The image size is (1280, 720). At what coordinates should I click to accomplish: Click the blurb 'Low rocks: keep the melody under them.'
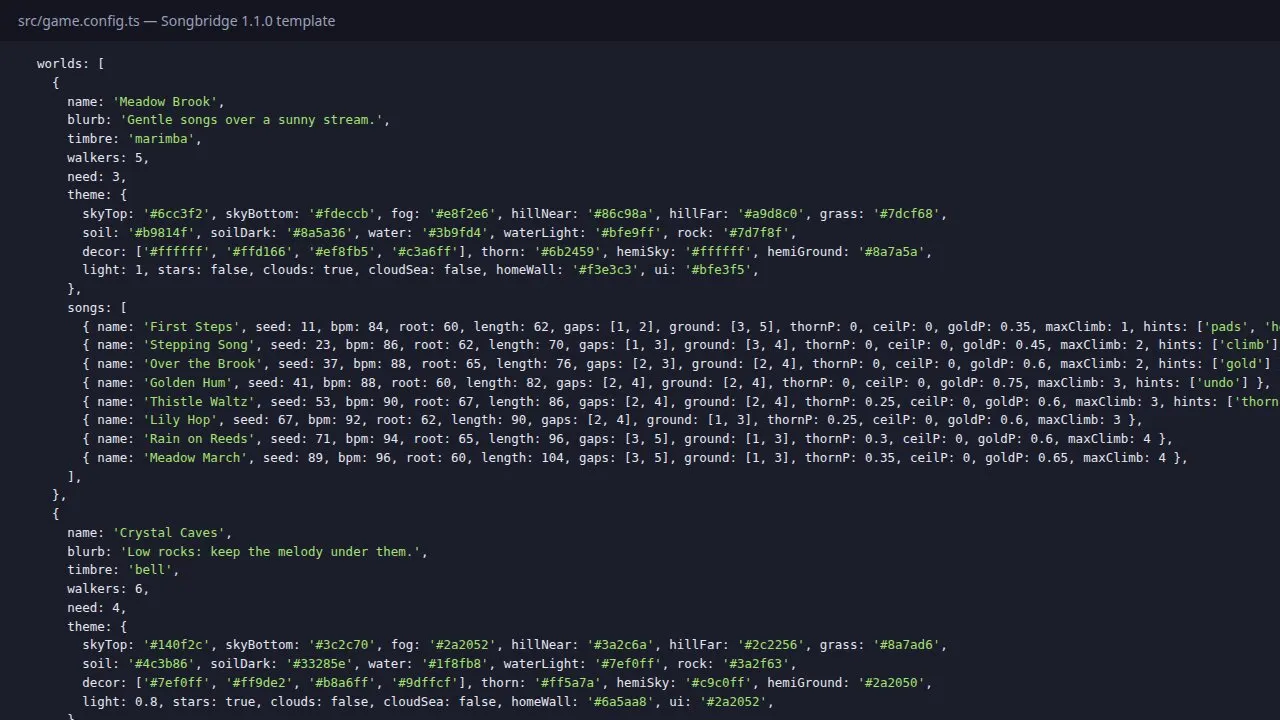pos(270,552)
